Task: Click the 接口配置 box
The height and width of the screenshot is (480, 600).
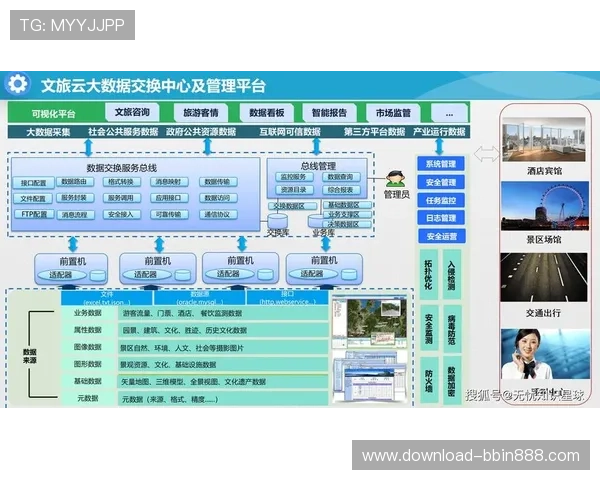Action: [33, 183]
